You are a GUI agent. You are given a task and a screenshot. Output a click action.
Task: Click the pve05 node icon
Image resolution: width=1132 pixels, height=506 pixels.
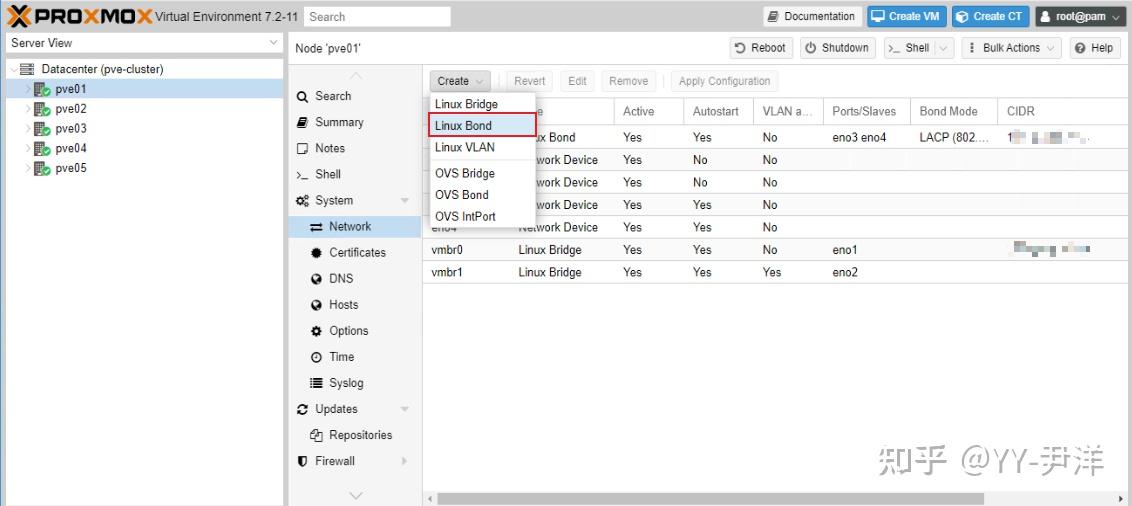pyautogui.click(x=42, y=168)
